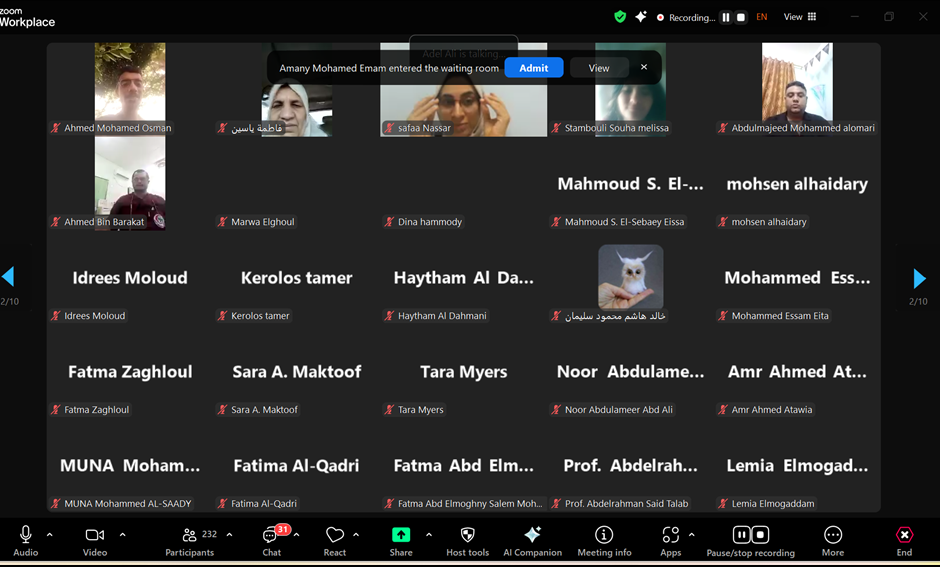Expand Participants options arrow

(229, 534)
